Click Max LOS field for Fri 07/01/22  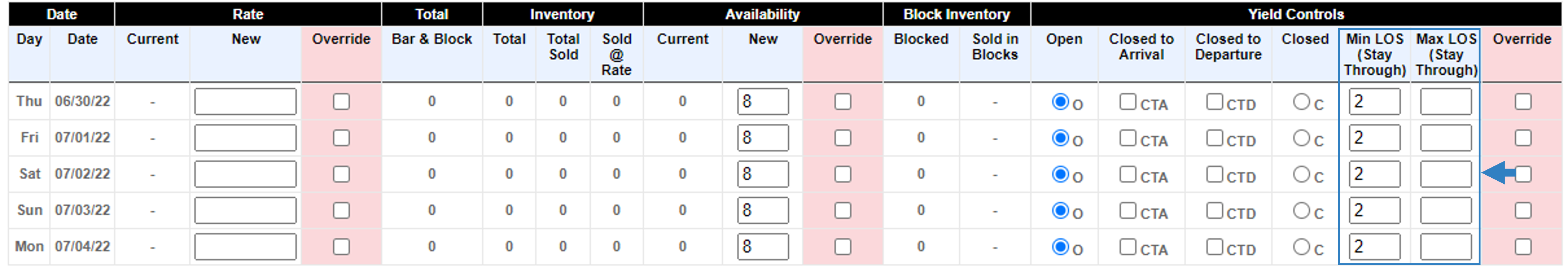[1445, 138]
